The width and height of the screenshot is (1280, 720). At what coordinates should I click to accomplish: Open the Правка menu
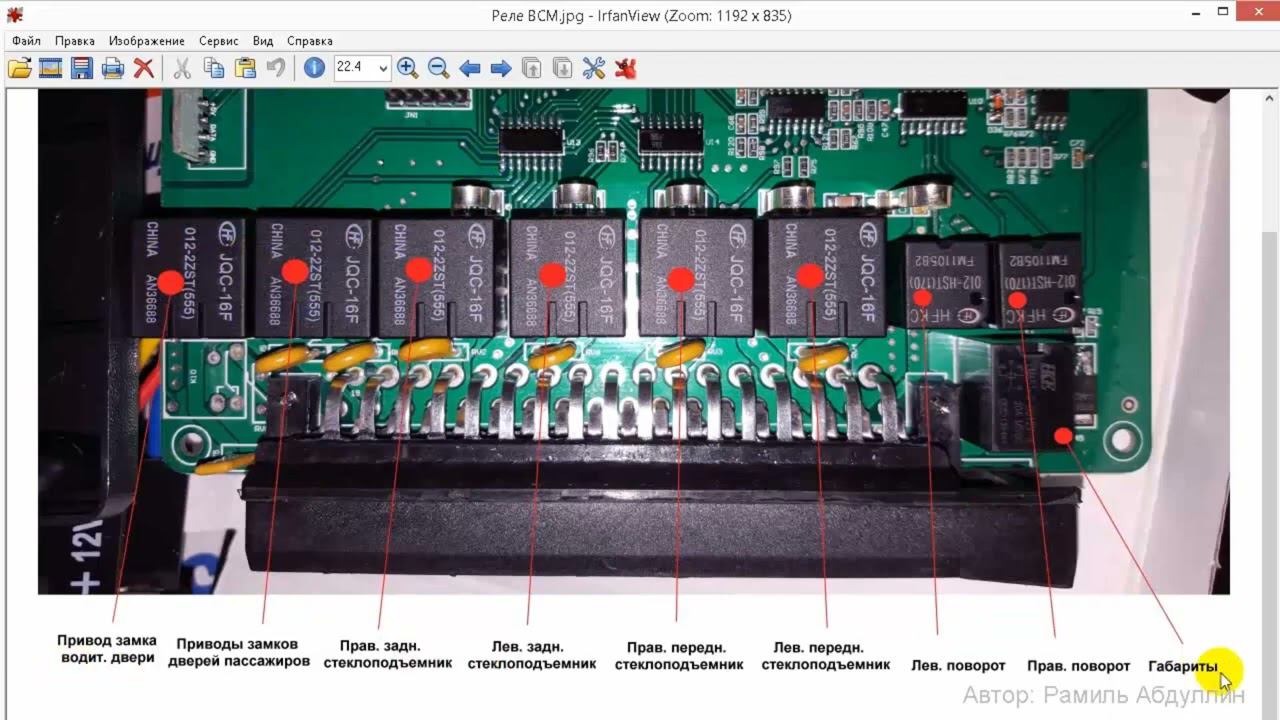click(x=75, y=41)
